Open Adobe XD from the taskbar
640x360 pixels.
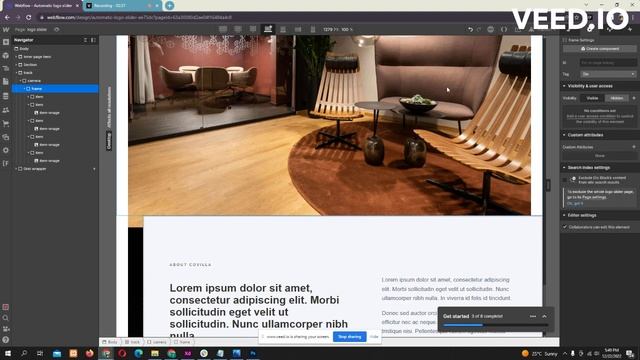(187, 353)
